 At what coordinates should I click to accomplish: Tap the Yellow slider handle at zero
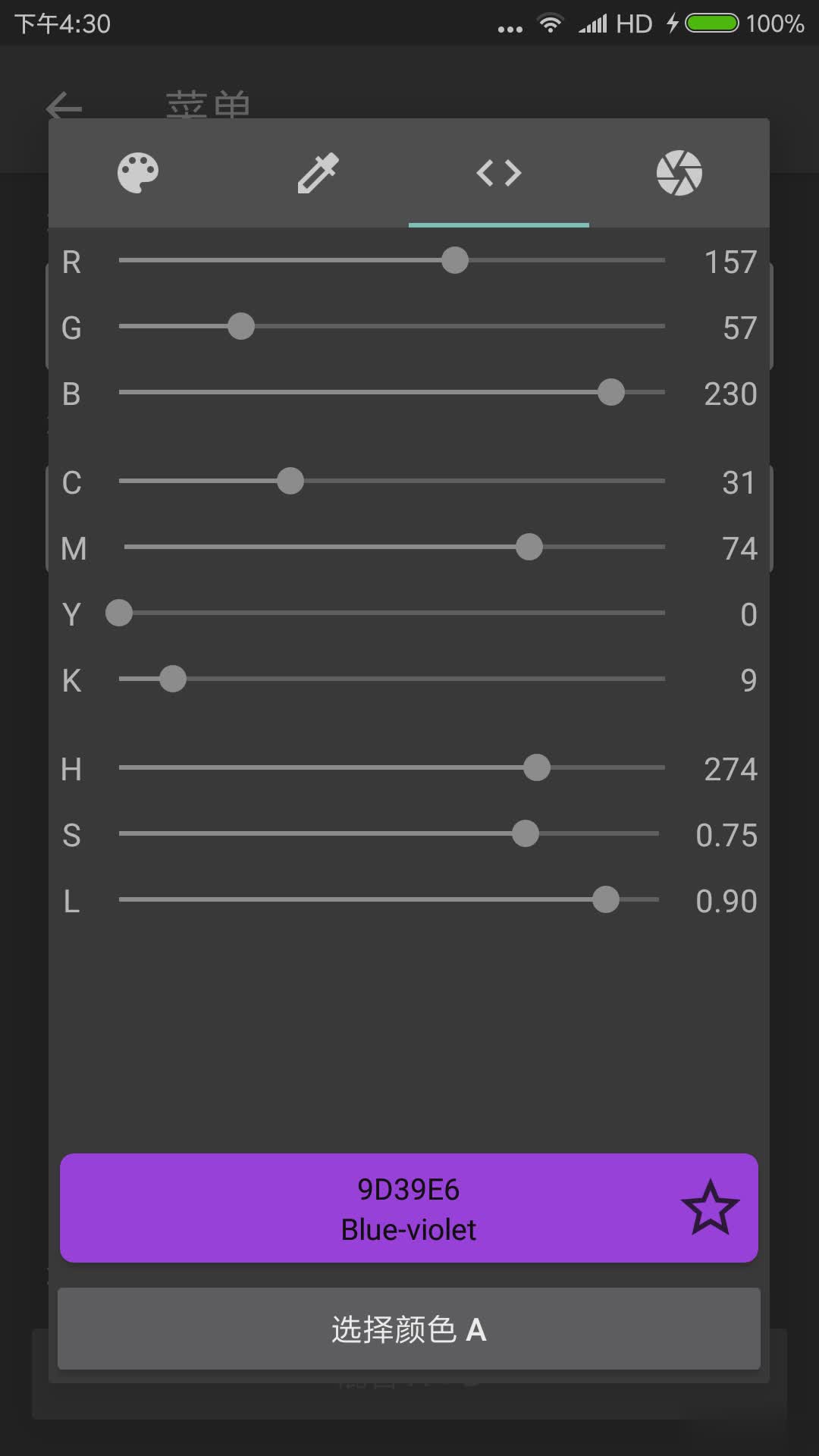click(x=119, y=613)
